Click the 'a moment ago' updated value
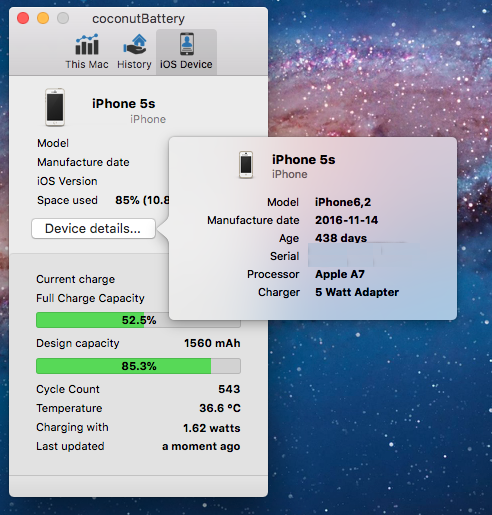 (x=201, y=446)
